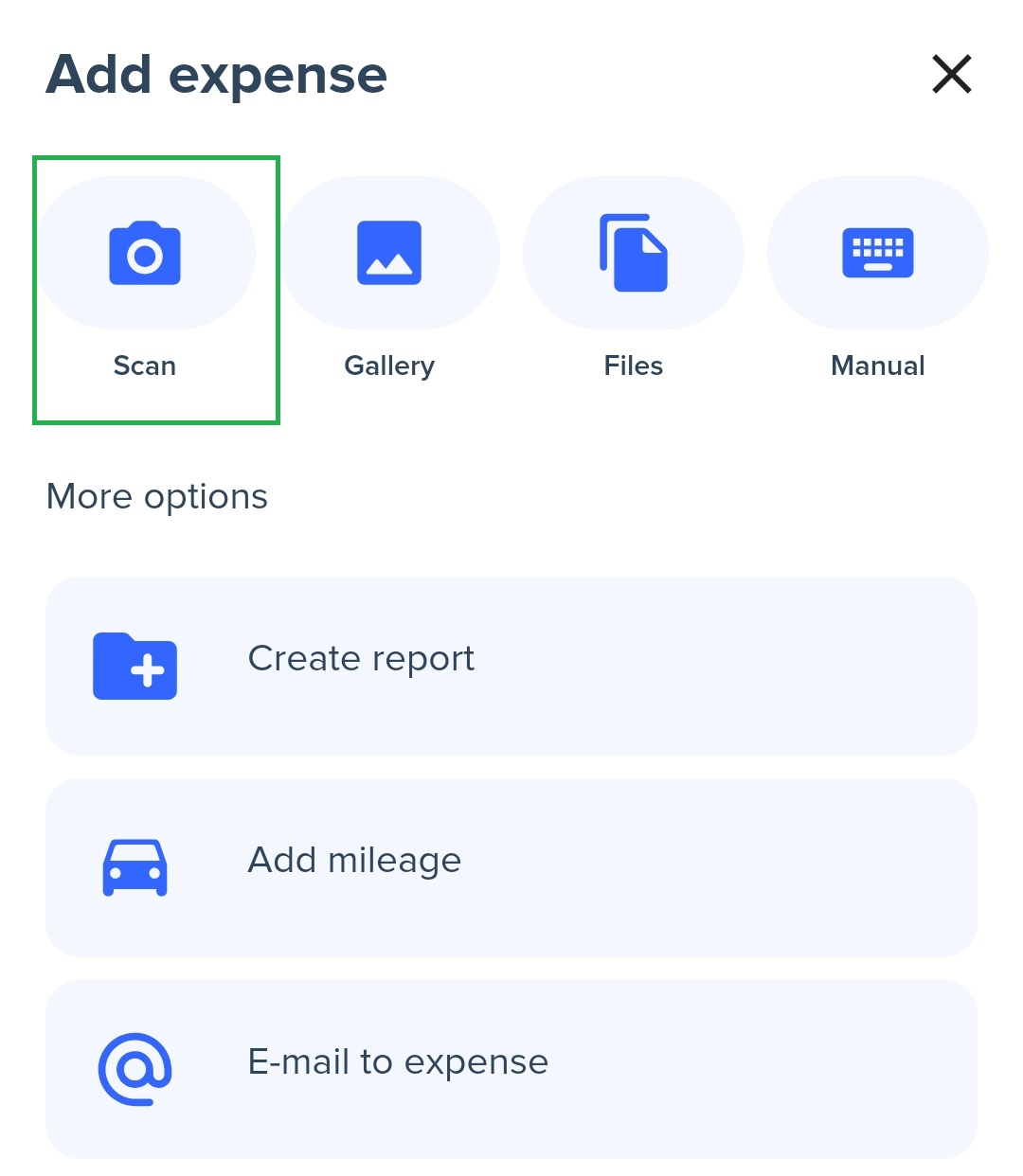Click the Scan text label
Image resolution: width=1023 pixels, height=1176 pixels.
(x=145, y=365)
